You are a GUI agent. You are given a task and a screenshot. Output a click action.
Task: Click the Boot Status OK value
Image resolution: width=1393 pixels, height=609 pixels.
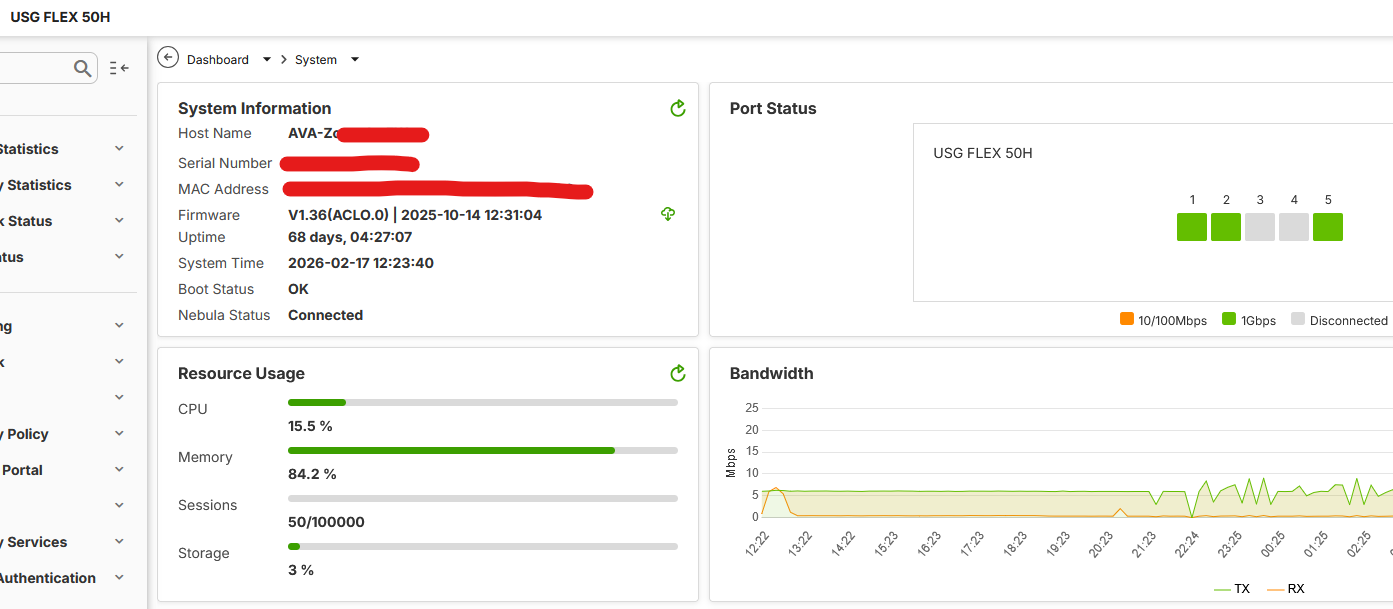(298, 289)
